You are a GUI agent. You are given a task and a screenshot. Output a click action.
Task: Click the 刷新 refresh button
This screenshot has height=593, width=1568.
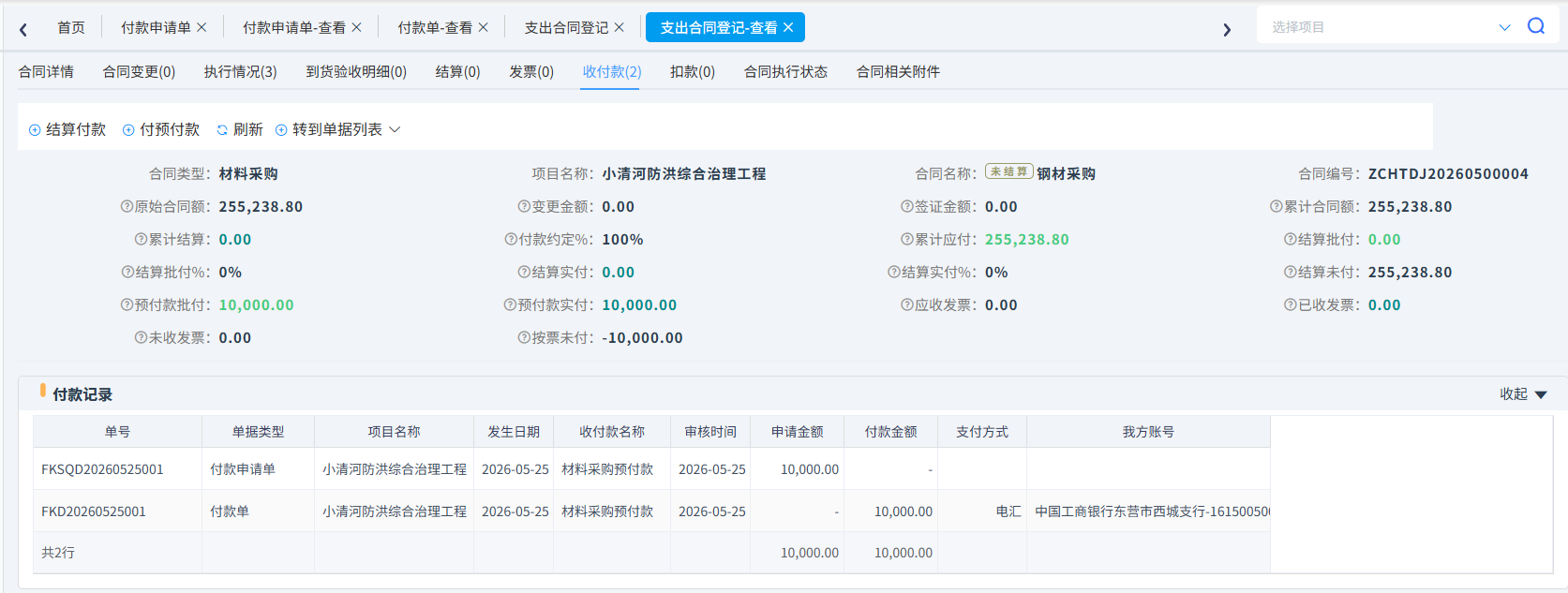240,129
